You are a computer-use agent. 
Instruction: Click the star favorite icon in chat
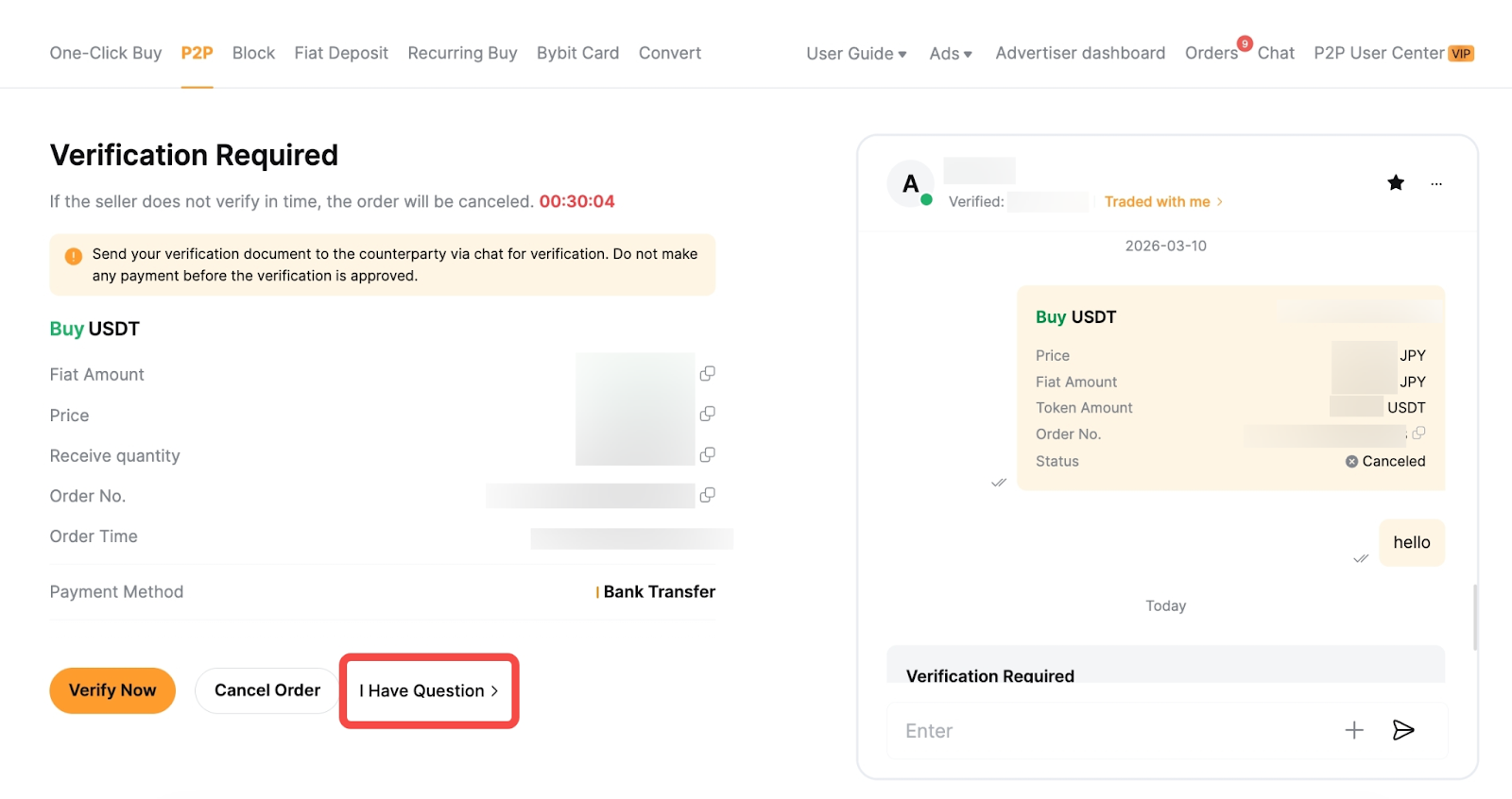click(x=1395, y=183)
